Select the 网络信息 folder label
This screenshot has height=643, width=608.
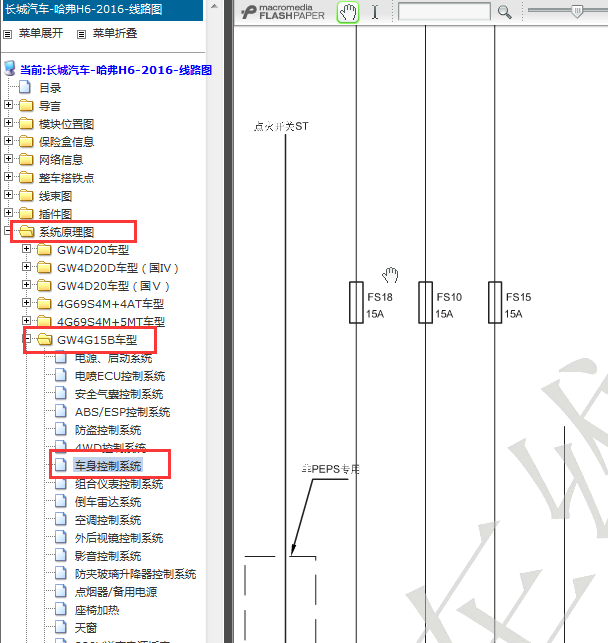[x=61, y=160]
